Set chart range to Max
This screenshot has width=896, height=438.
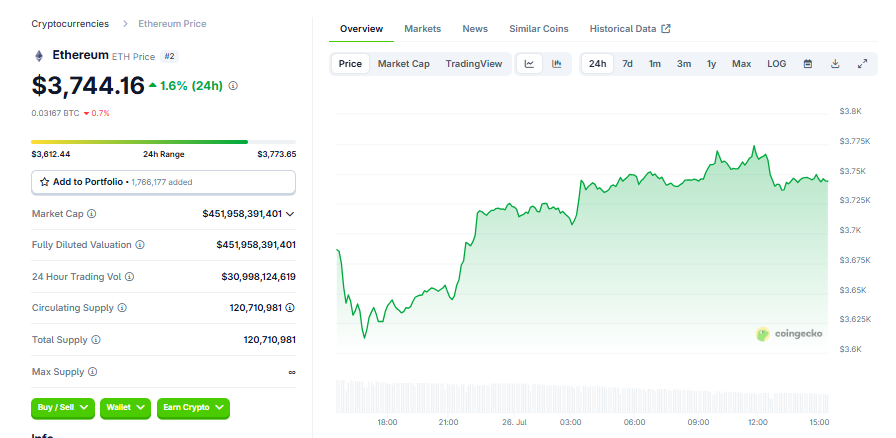tap(742, 64)
